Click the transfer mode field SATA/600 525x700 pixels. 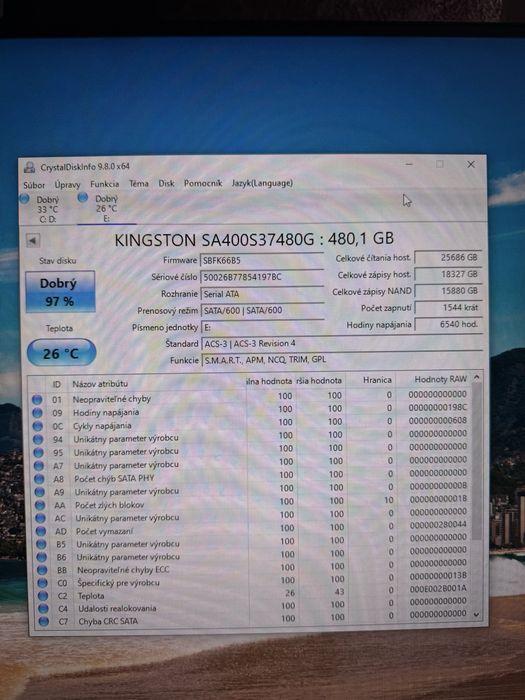pos(262,310)
